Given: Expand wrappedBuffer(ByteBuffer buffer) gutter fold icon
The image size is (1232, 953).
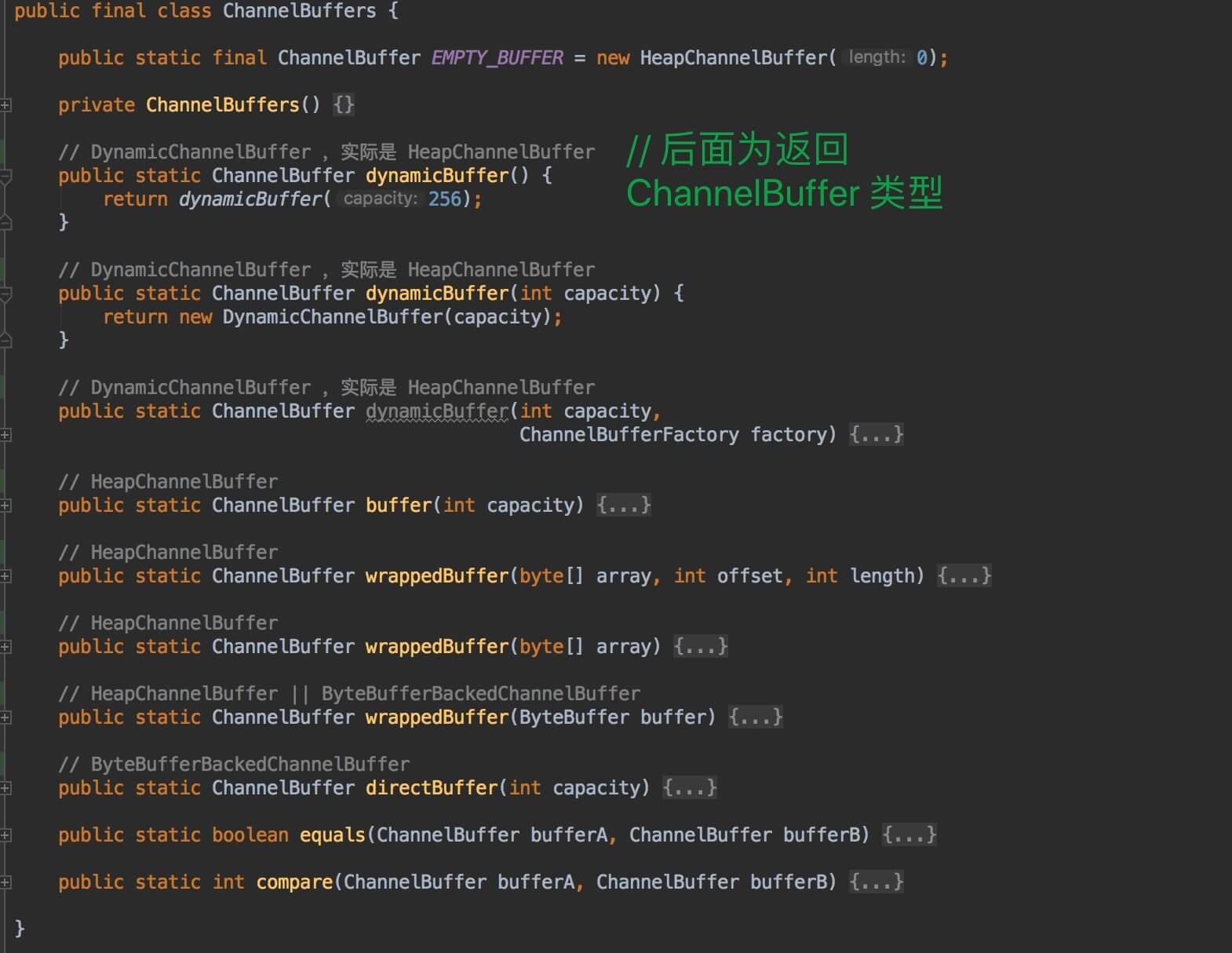Looking at the screenshot, I should (x=5, y=717).
